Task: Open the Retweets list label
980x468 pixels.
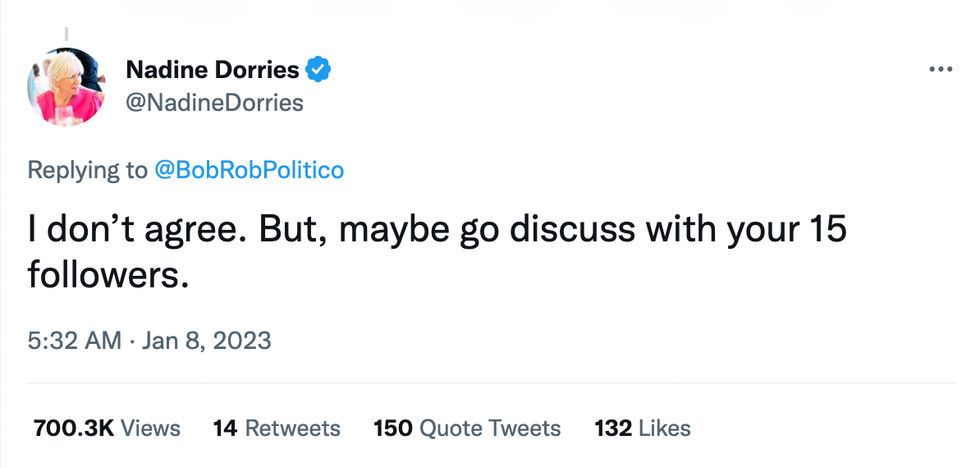Action: click(x=292, y=429)
